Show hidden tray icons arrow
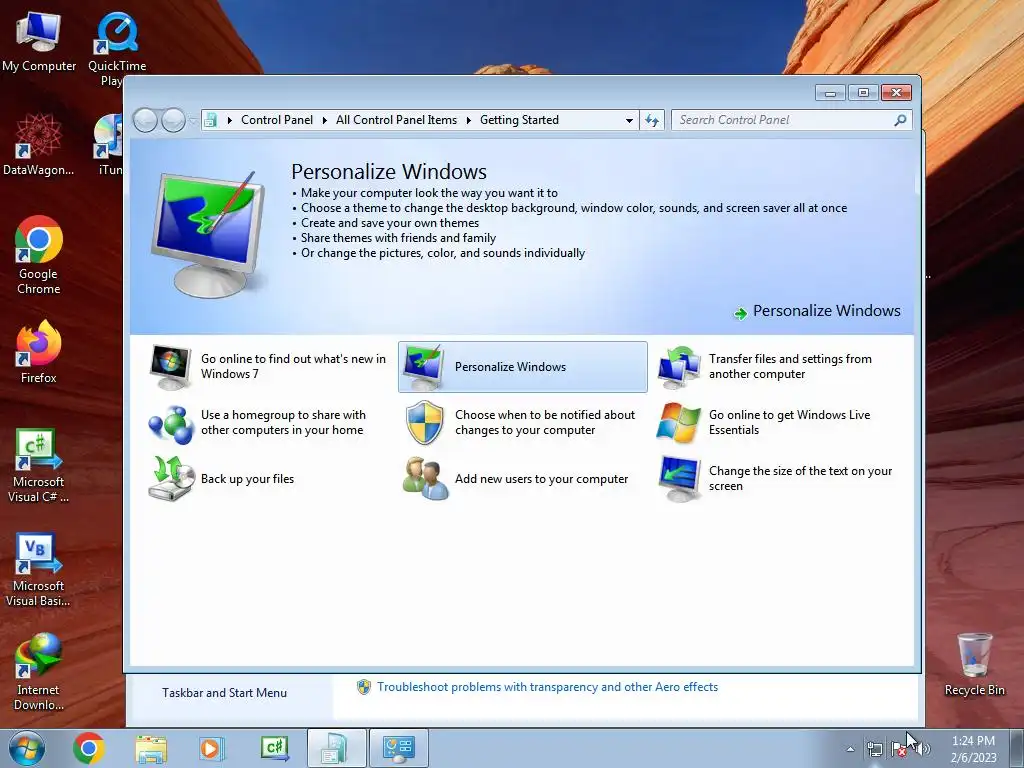The width and height of the screenshot is (1024, 768). tap(850, 749)
